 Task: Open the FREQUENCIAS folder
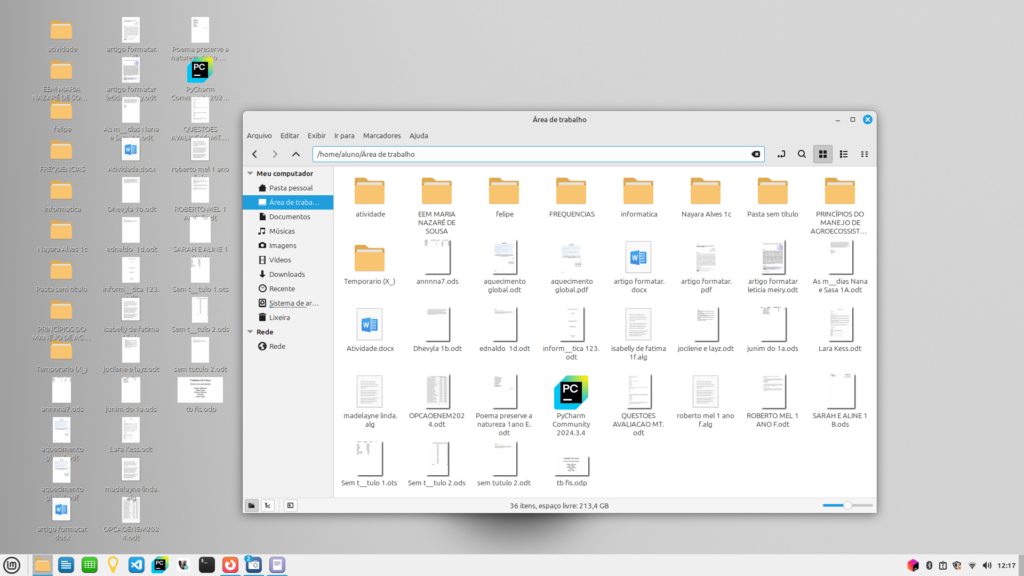[x=571, y=191]
